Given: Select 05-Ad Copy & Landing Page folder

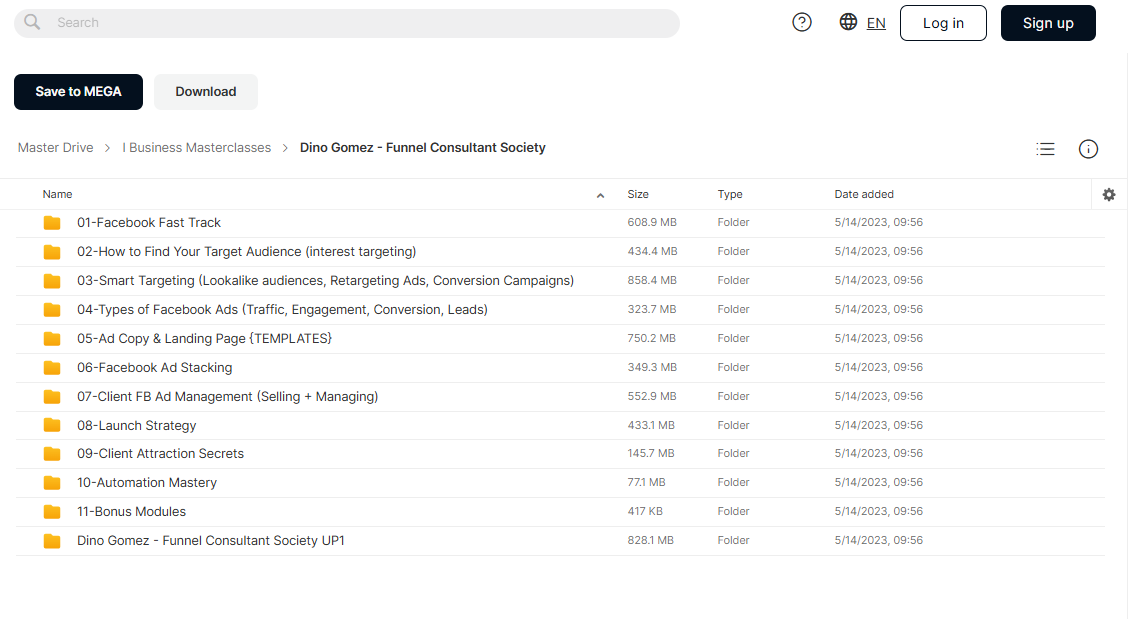Looking at the screenshot, I should coord(204,338).
